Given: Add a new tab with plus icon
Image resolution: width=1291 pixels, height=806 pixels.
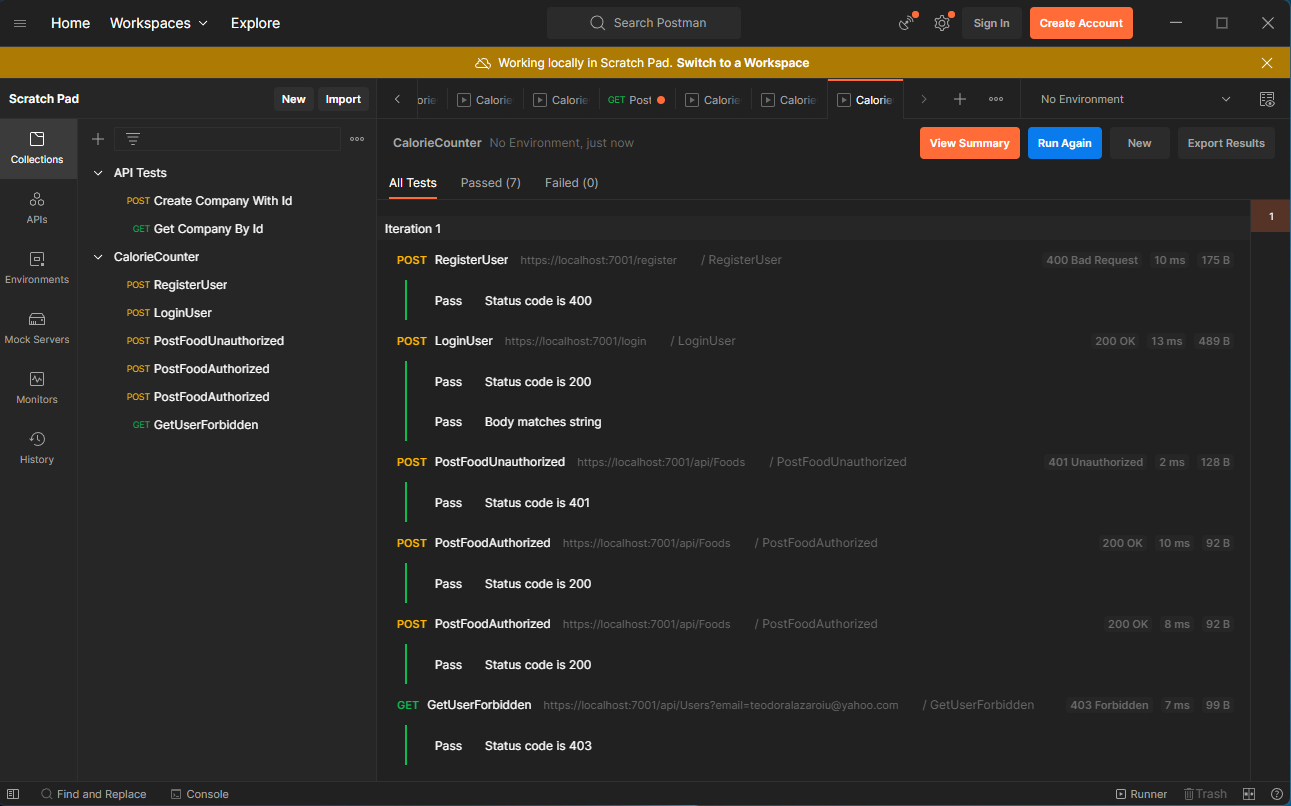Looking at the screenshot, I should coord(960,99).
